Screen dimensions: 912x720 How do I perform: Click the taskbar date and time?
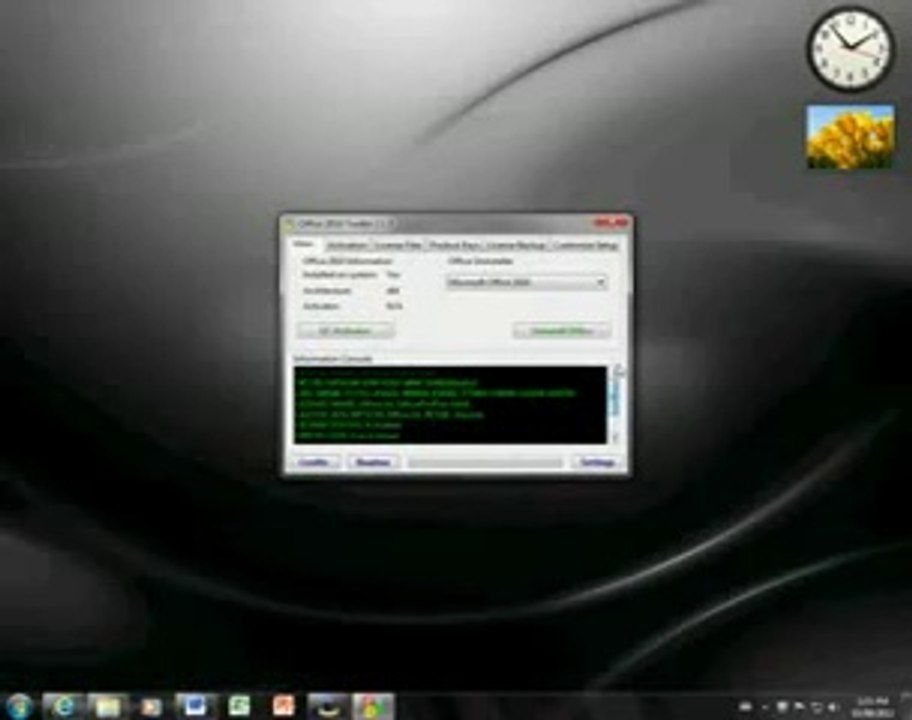tap(871, 707)
